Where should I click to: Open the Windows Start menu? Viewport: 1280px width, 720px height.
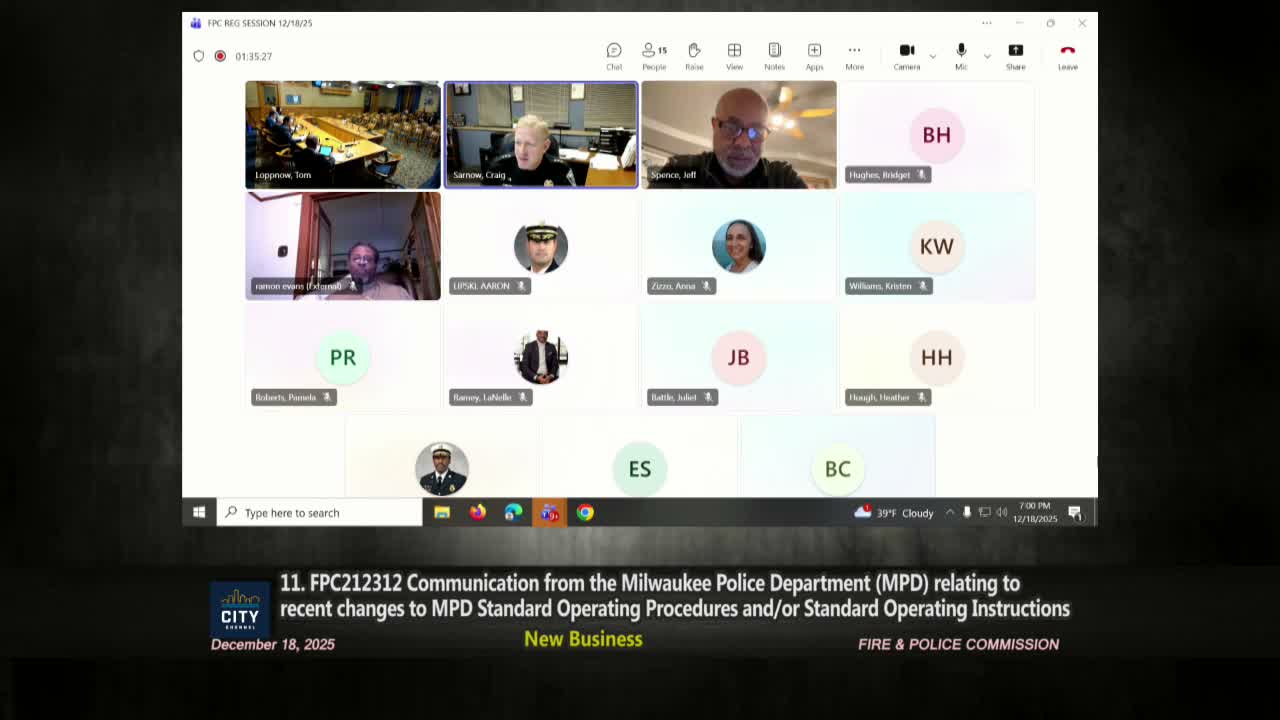click(199, 513)
